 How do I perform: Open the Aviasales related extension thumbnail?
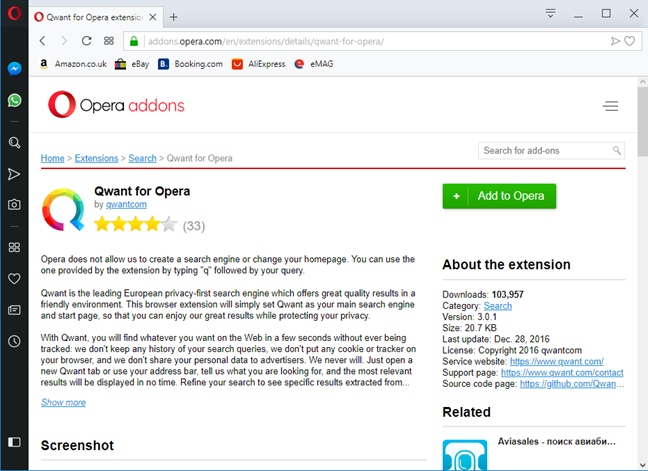(465, 455)
